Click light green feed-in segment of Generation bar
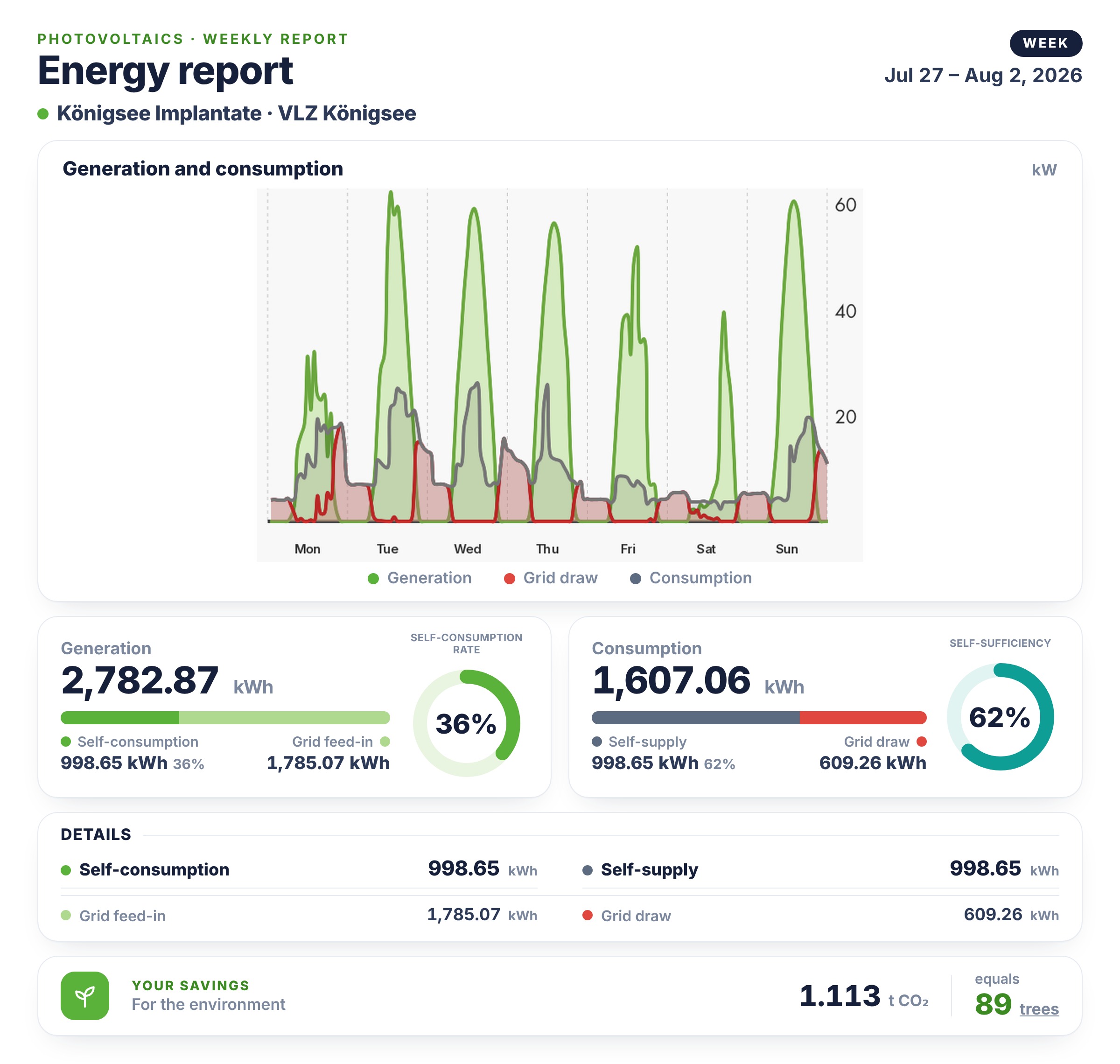The width and height of the screenshot is (1120, 1064). coord(285,717)
